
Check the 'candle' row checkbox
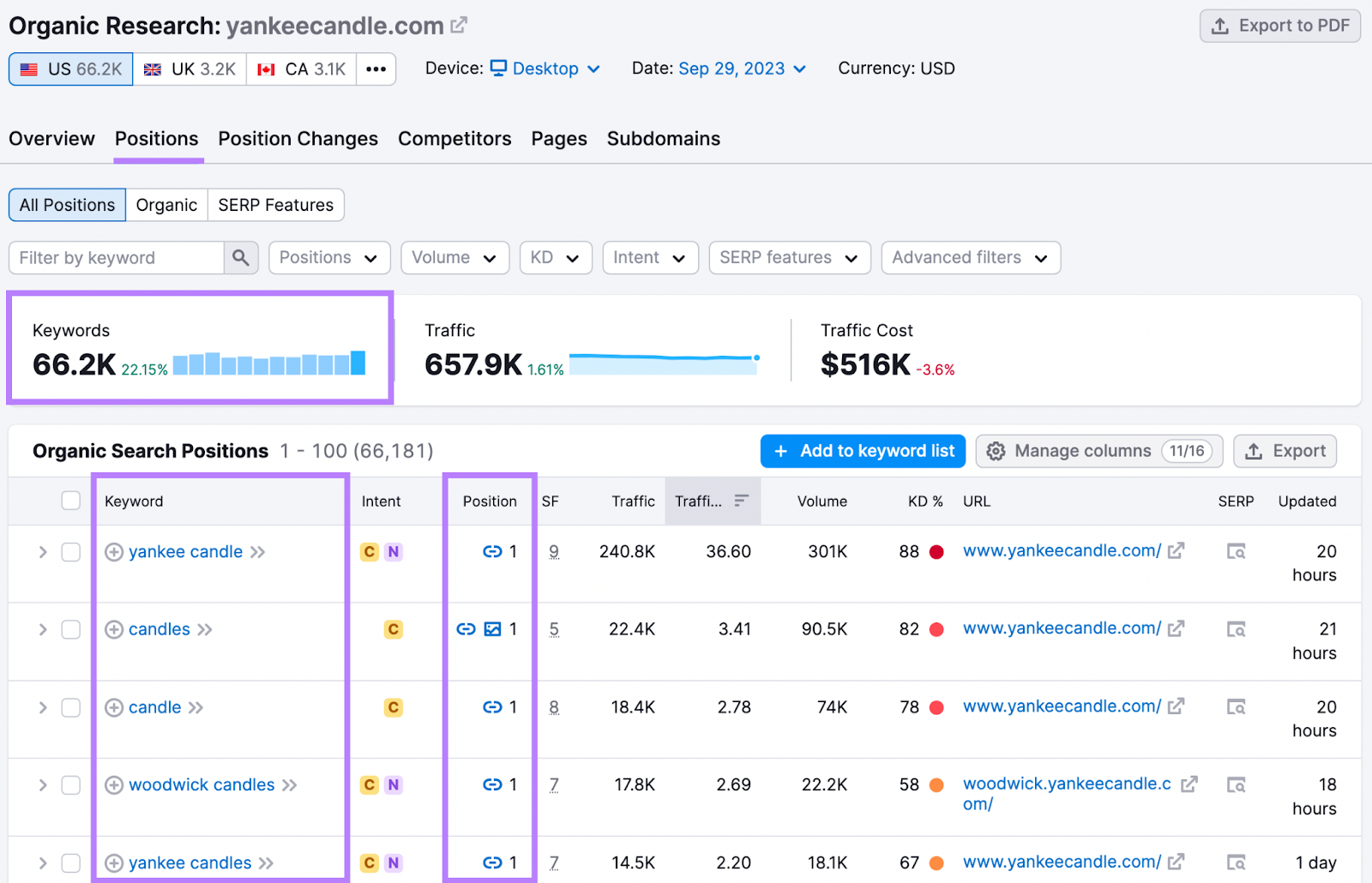(x=71, y=707)
